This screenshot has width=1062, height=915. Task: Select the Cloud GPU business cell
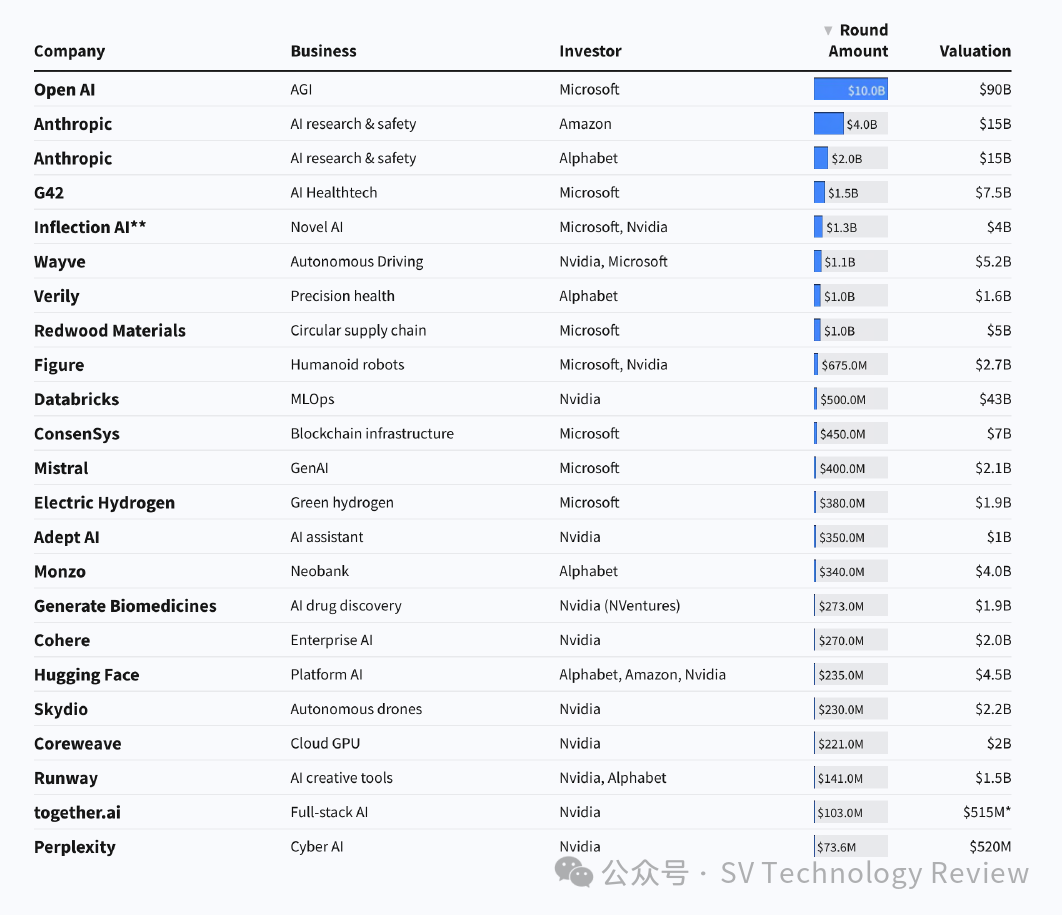point(325,744)
